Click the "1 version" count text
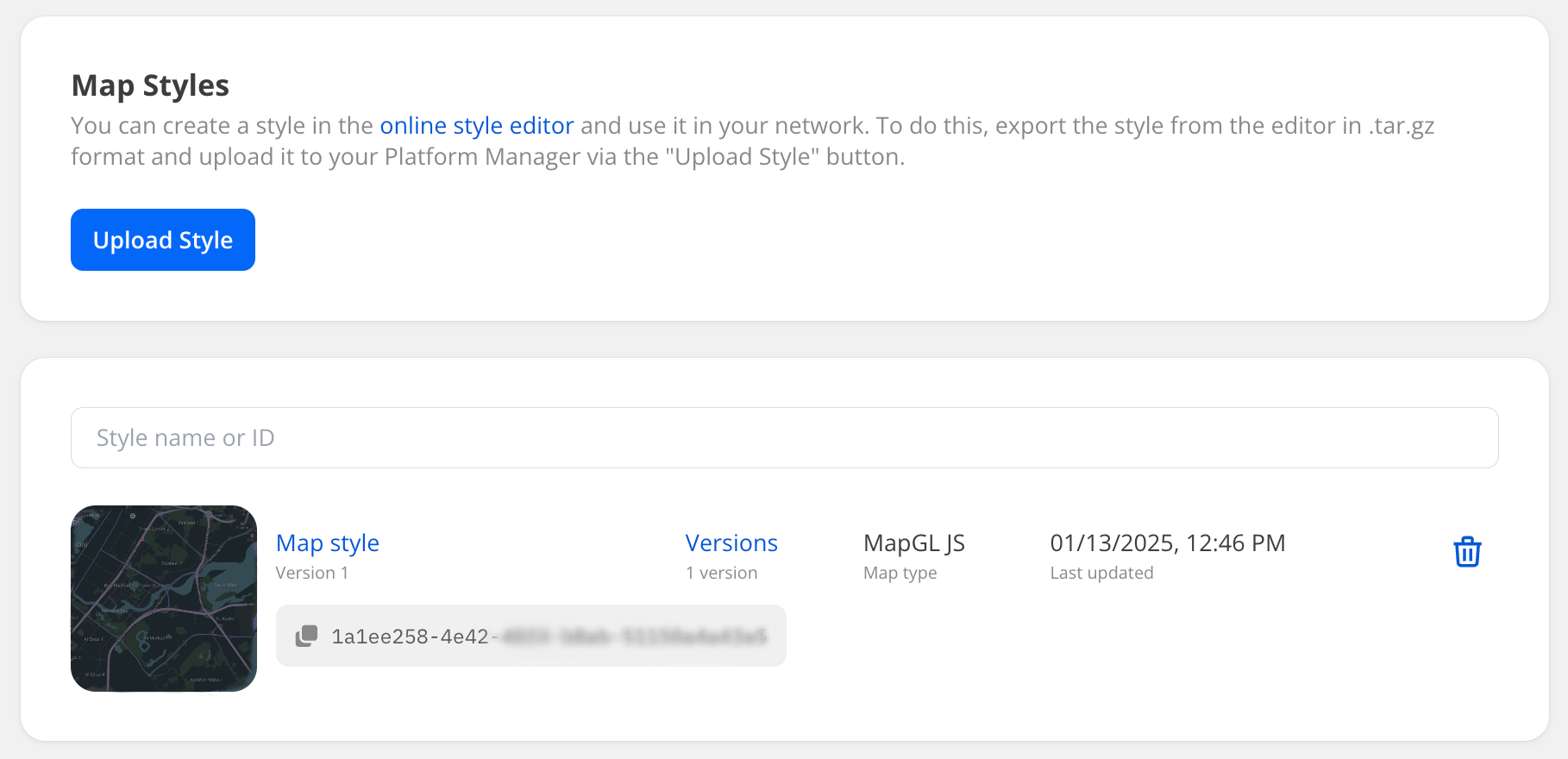Viewport: 1568px width, 759px height. point(721,573)
